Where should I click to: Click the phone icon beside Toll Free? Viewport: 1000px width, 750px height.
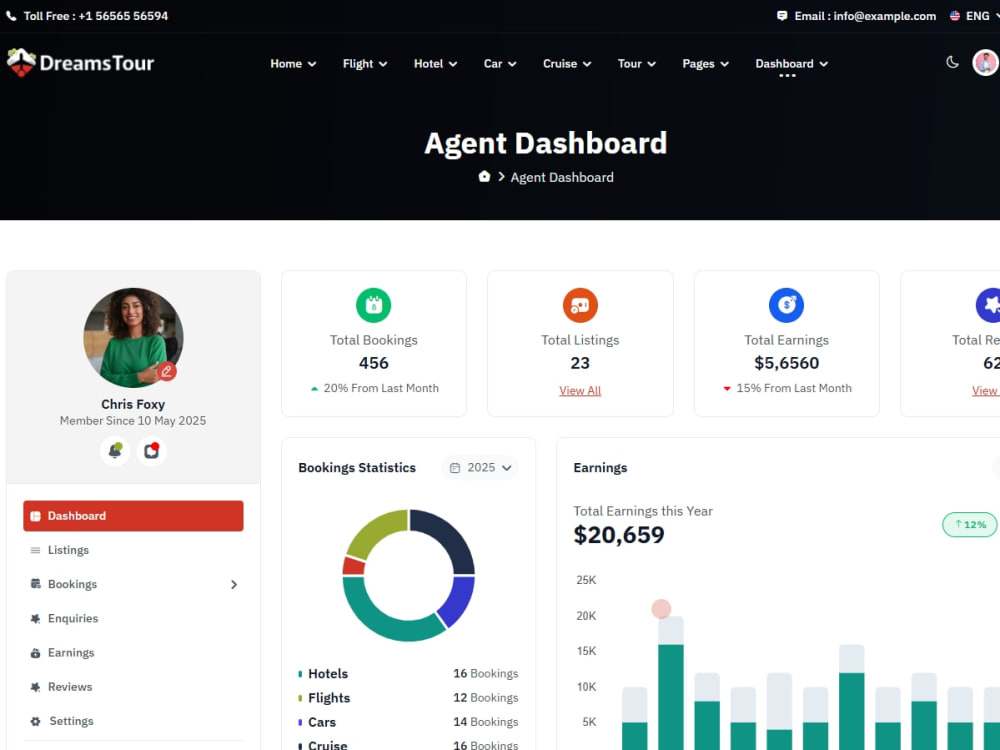[11, 16]
